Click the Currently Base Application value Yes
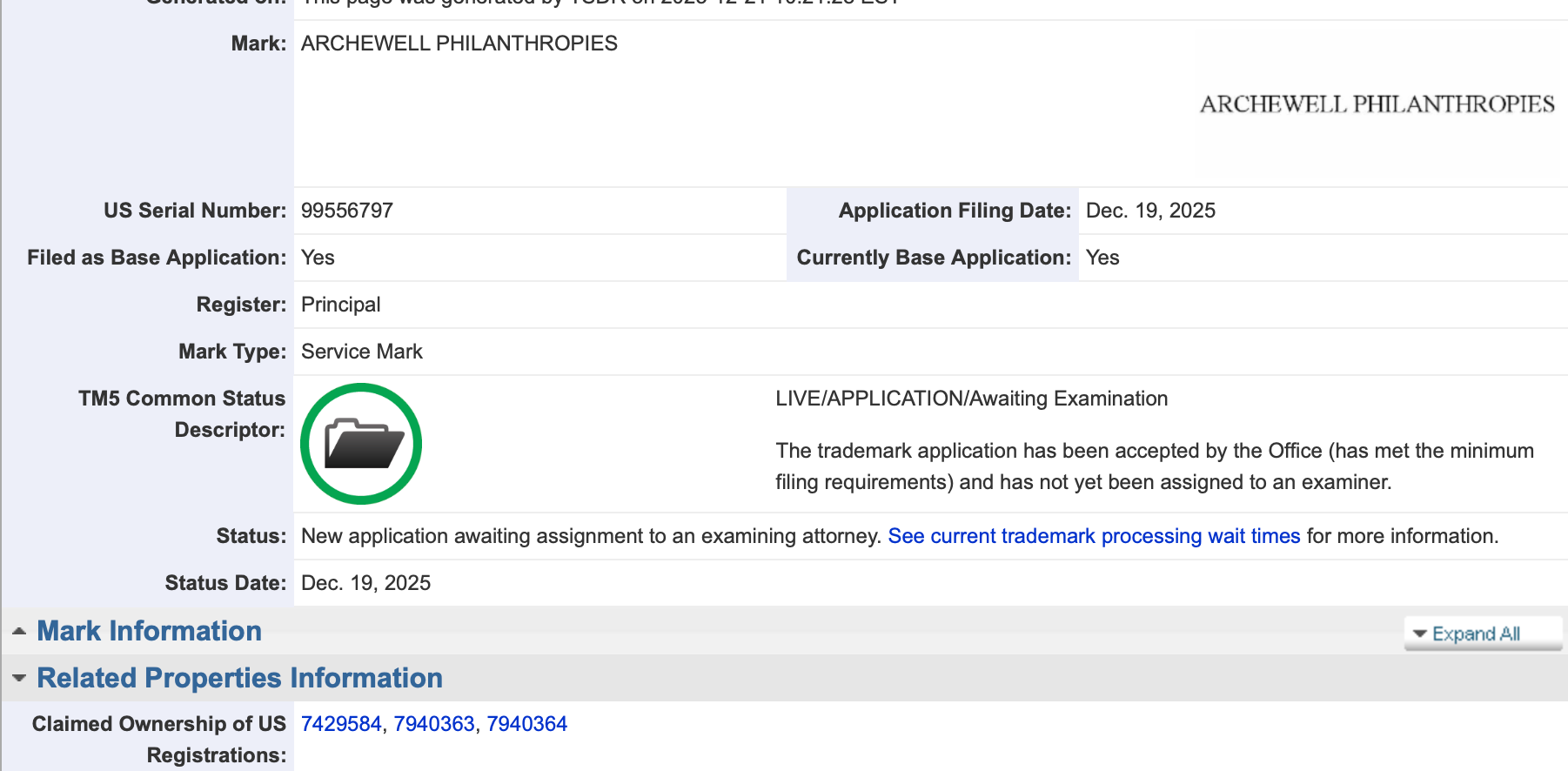Screen dimensions: 1568x771 point(1102,258)
